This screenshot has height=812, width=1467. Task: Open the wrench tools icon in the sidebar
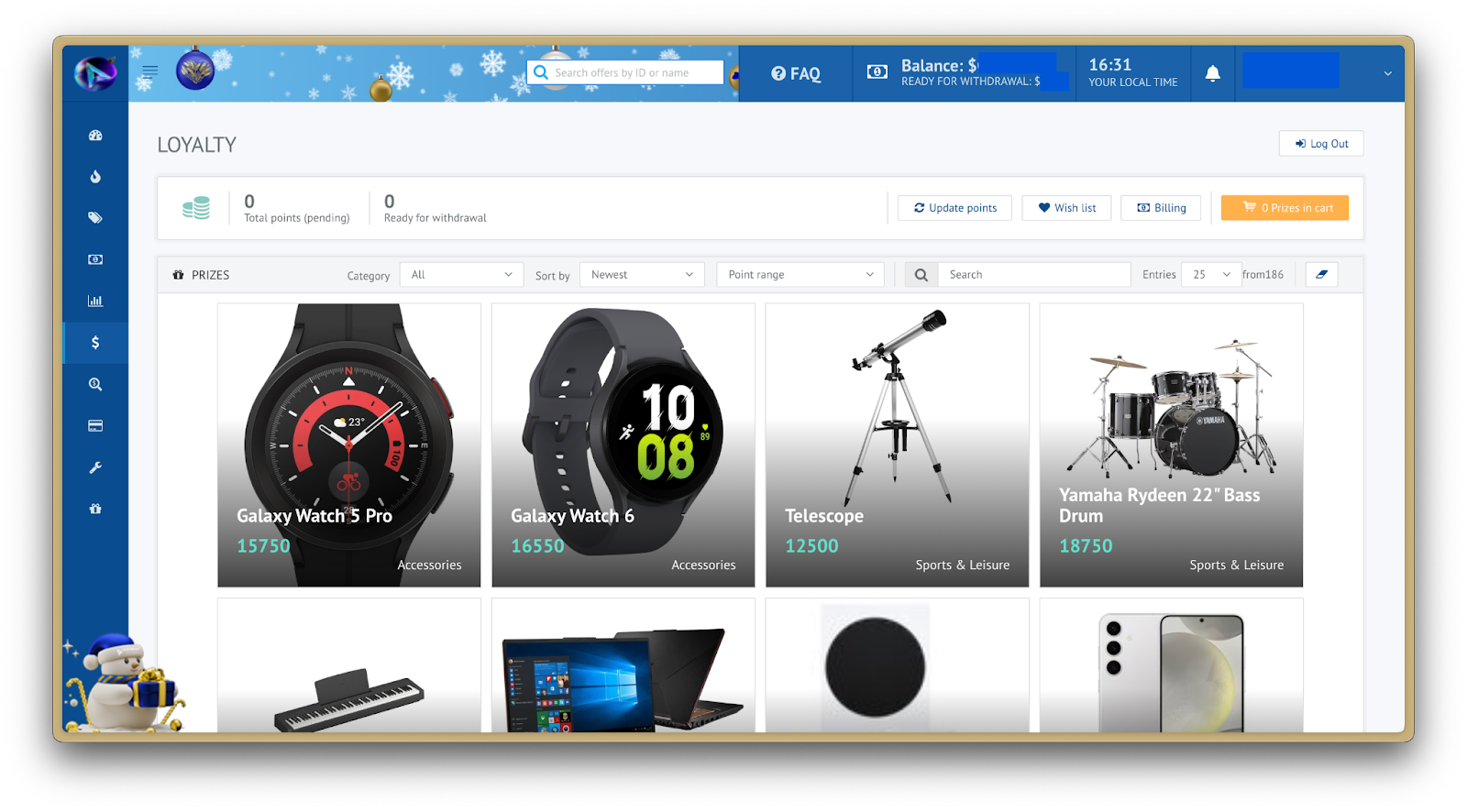(x=95, y=467)
